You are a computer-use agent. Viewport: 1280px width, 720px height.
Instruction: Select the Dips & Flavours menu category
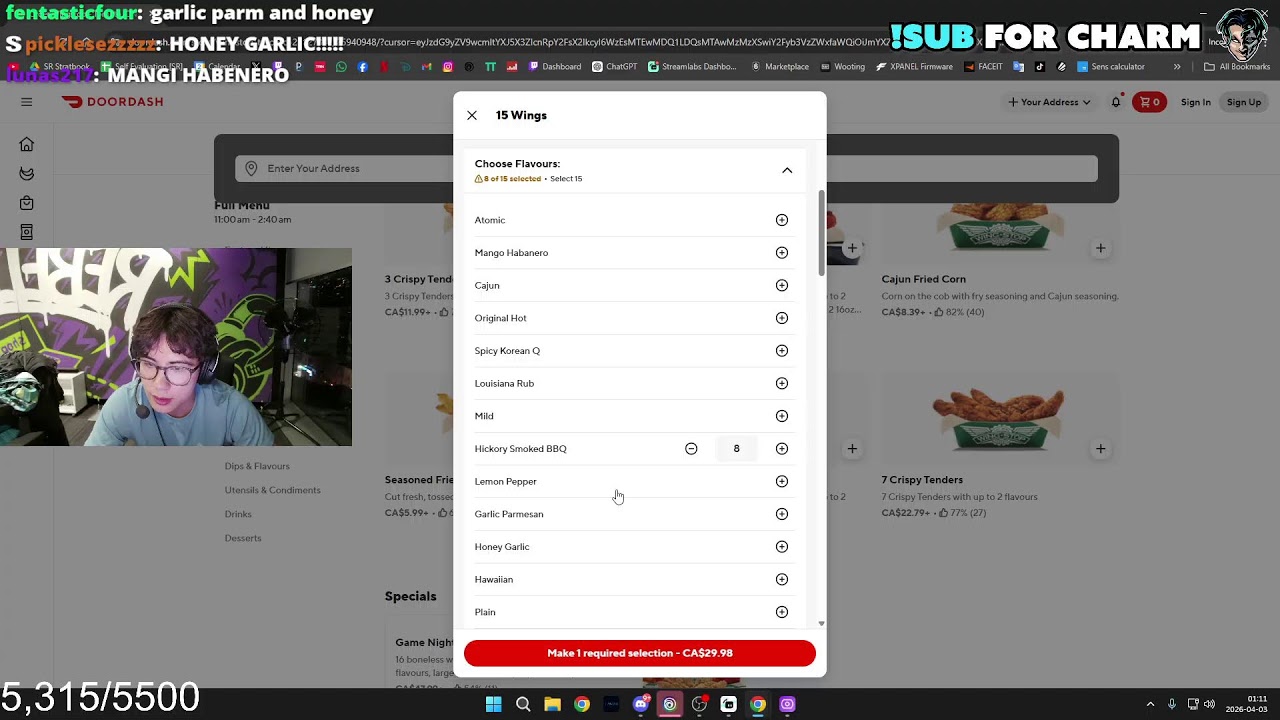257,466
